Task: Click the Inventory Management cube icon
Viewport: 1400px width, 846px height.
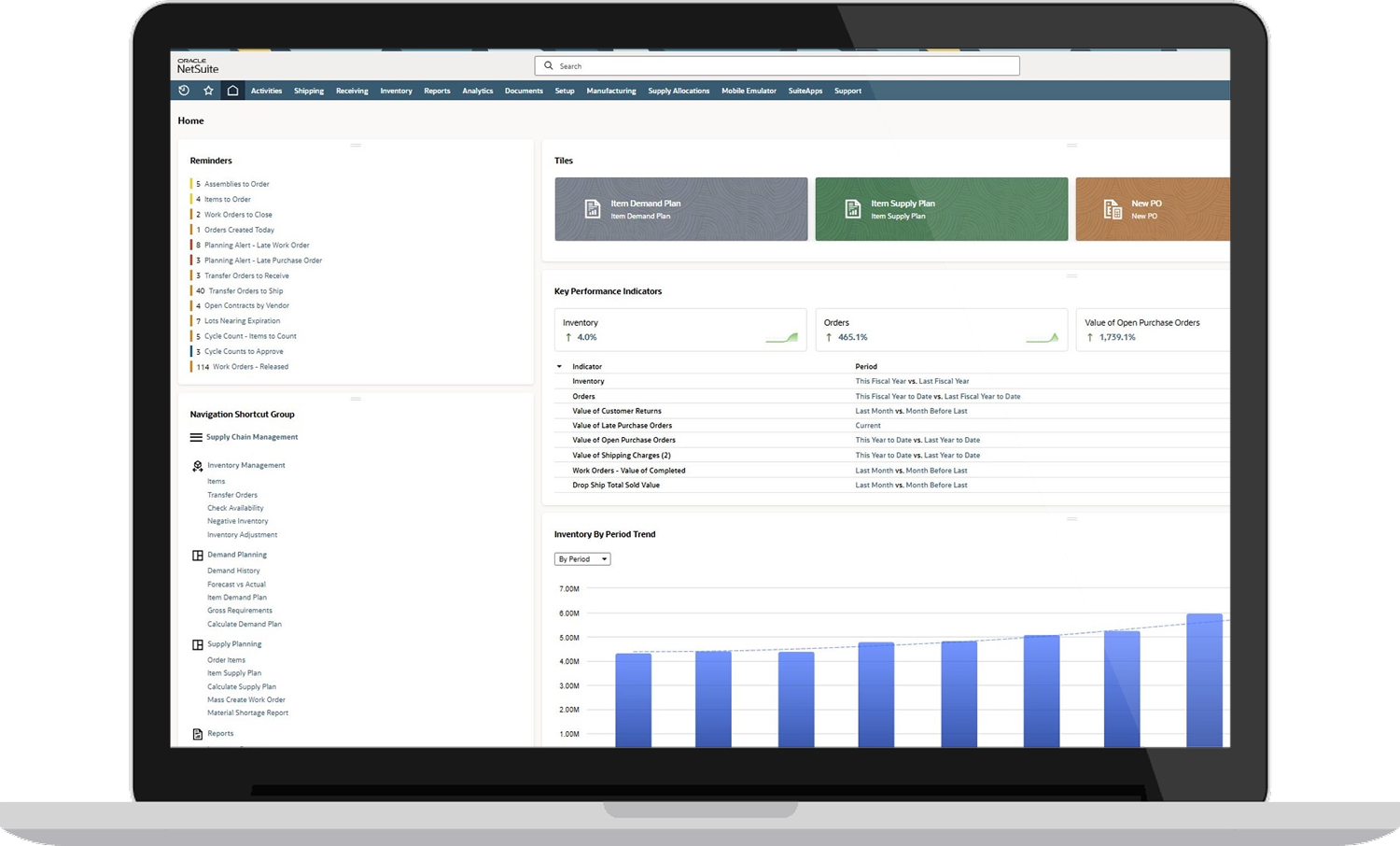Action: tap(197, 465)
